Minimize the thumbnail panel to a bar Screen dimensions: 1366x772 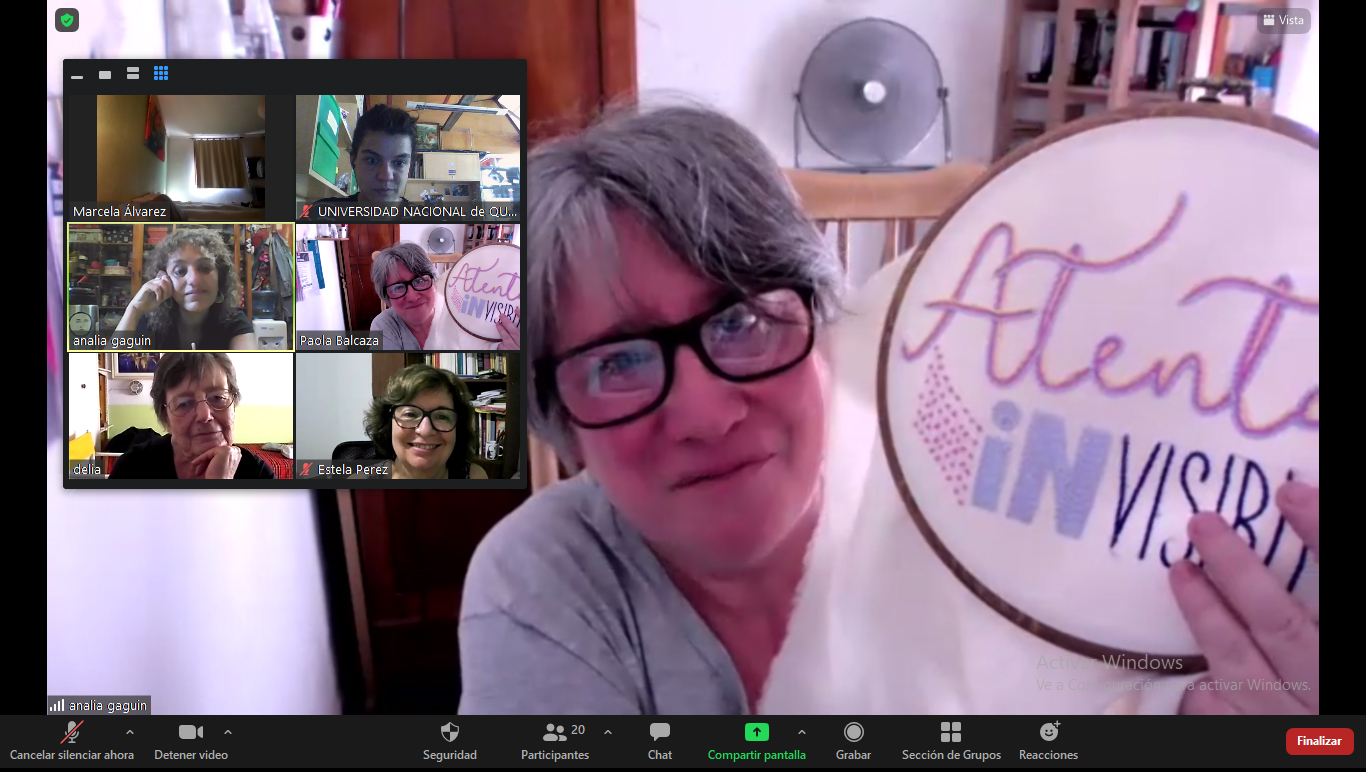coord(77,75)
